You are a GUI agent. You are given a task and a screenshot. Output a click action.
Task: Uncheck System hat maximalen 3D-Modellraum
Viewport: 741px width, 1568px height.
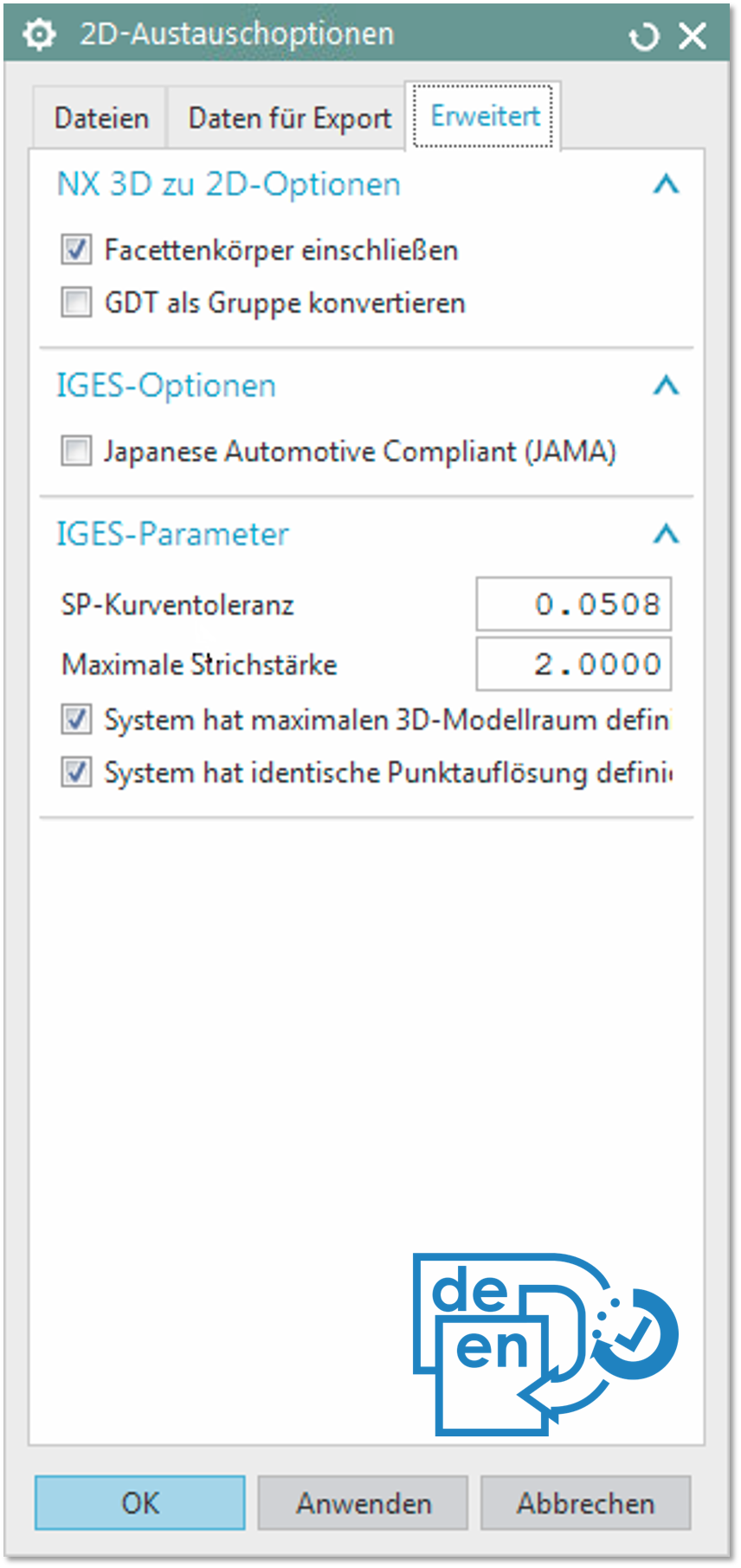76,719
